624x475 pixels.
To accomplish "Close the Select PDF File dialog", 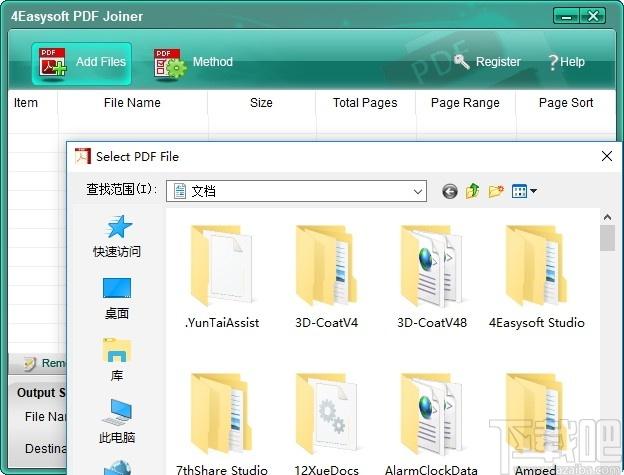I will pos(607,156).
